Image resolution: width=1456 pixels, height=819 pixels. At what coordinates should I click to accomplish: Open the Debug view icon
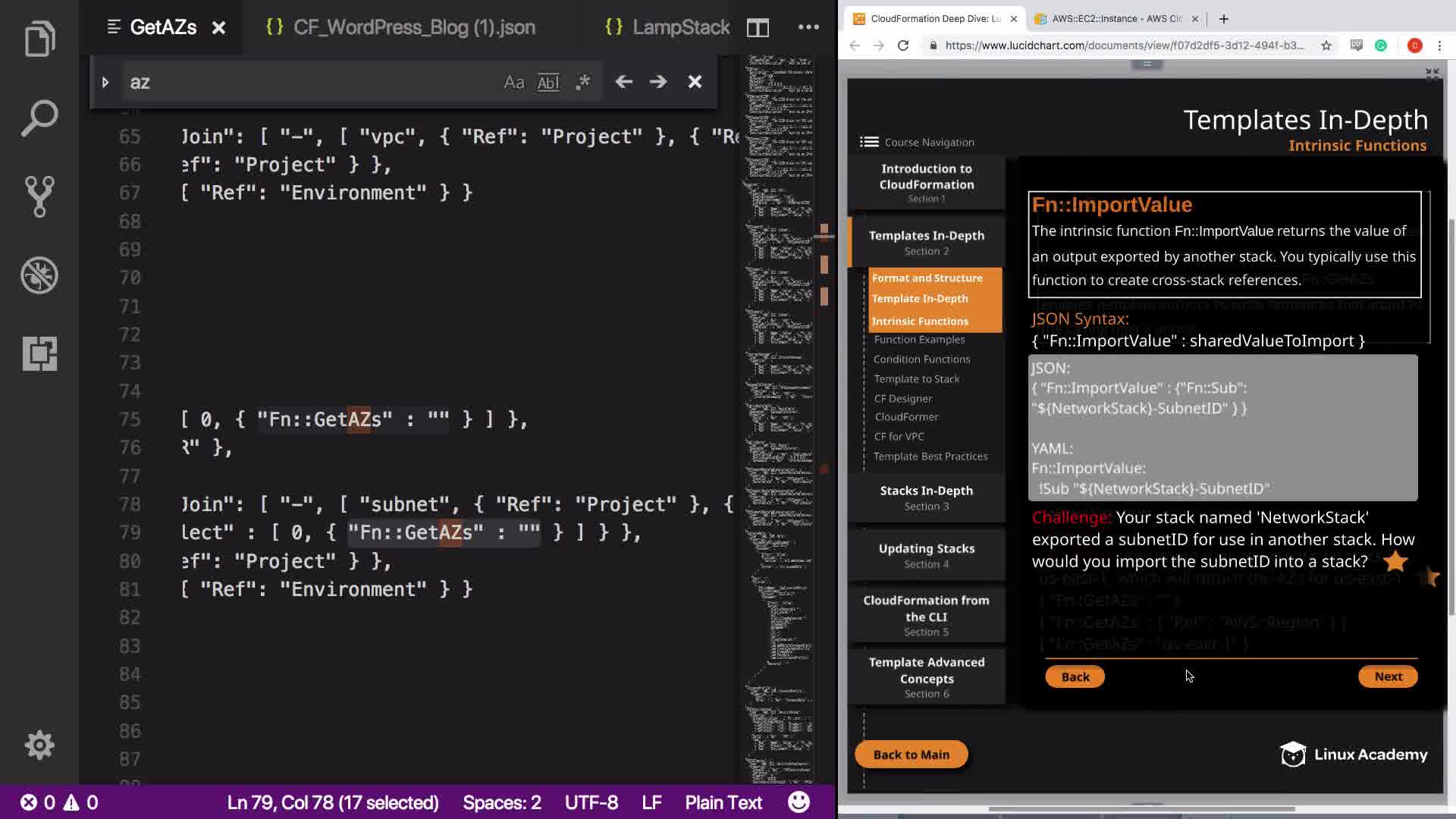tap(39, 275)
